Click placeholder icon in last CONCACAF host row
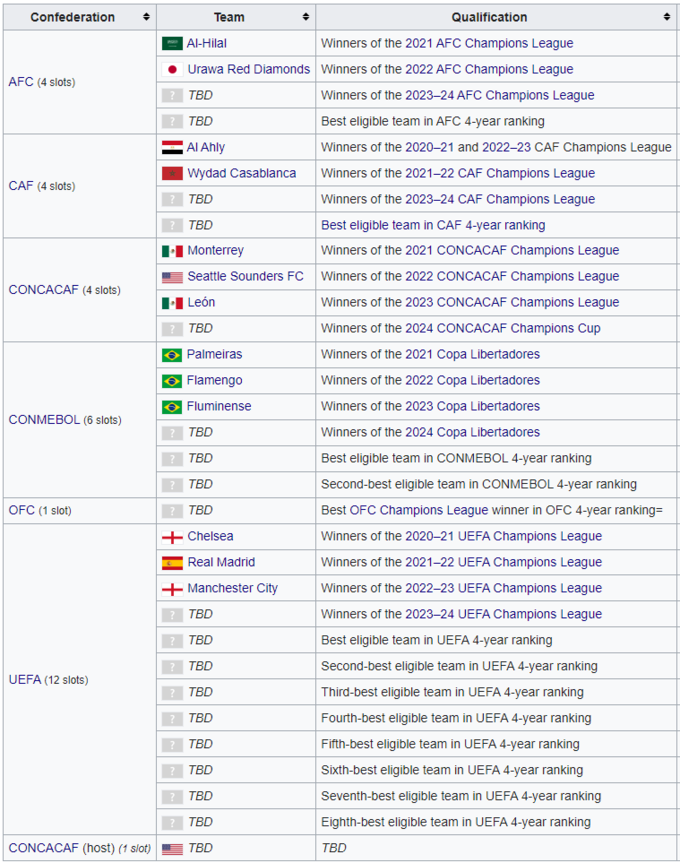 [172, 848]
